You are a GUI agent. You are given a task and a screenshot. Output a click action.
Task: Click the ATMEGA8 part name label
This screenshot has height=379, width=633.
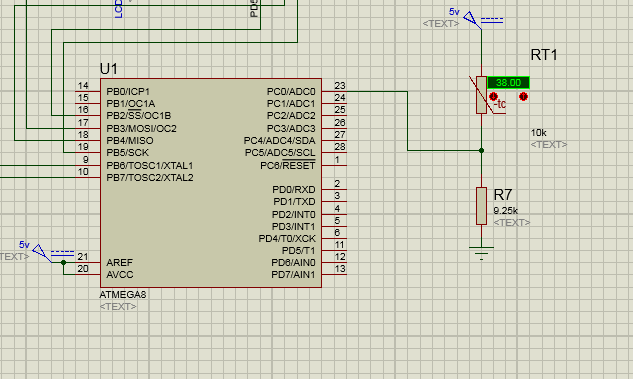click(x=123, y=295)
